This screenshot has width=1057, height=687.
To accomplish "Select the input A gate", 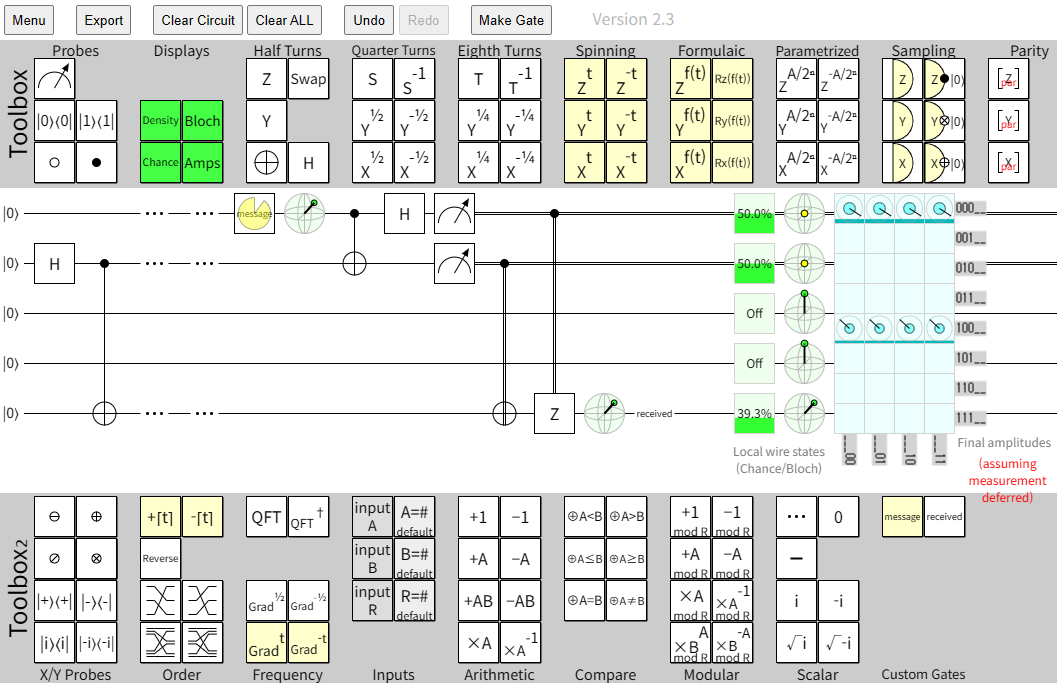I will (371, 515).
